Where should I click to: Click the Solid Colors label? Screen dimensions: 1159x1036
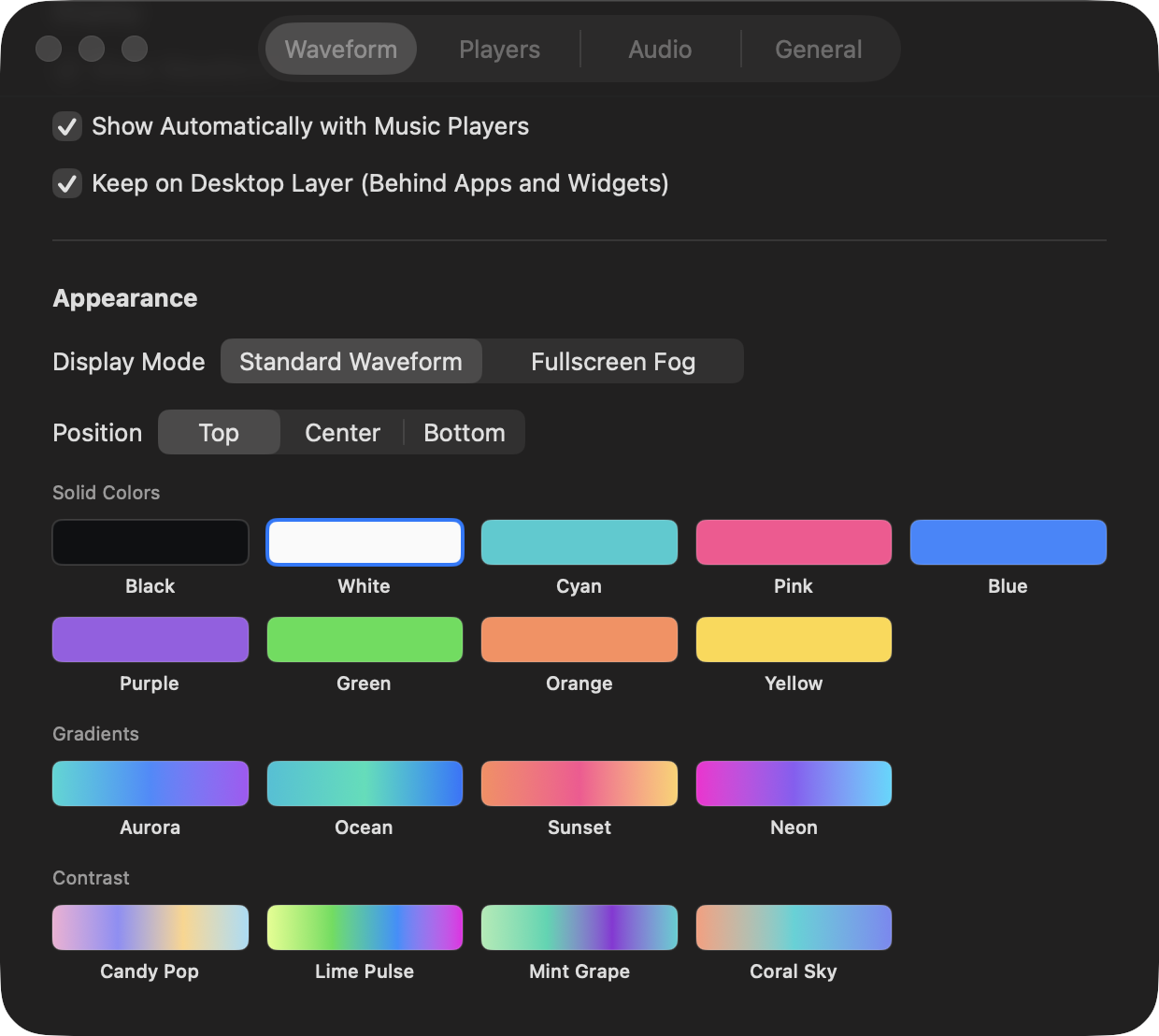click(x=107, y=493)
